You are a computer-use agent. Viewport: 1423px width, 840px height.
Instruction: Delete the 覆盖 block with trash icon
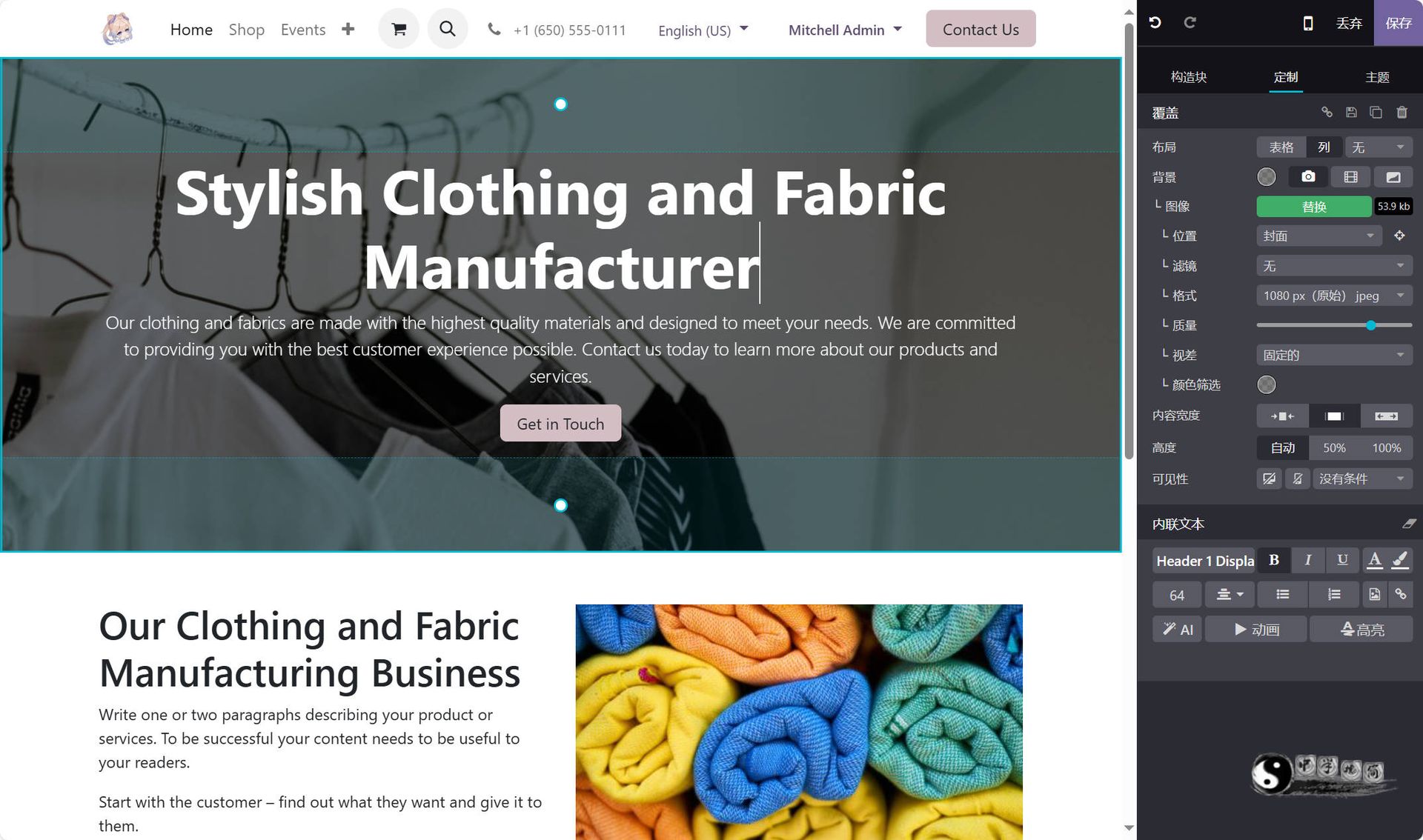pyautogui.click(x=1402, y=113)
